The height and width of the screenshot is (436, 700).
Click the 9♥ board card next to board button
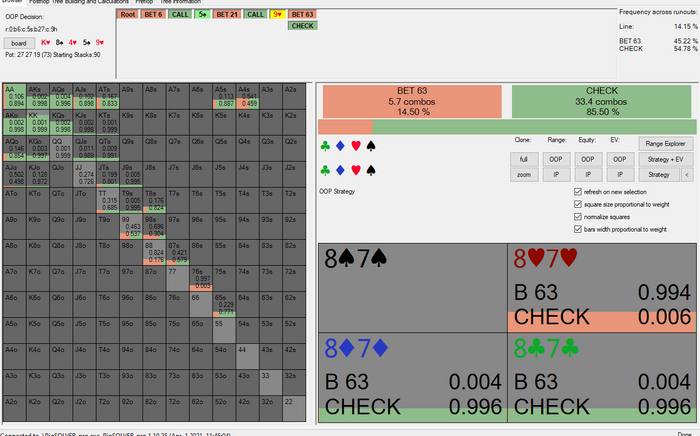click(x=100, y=42)
